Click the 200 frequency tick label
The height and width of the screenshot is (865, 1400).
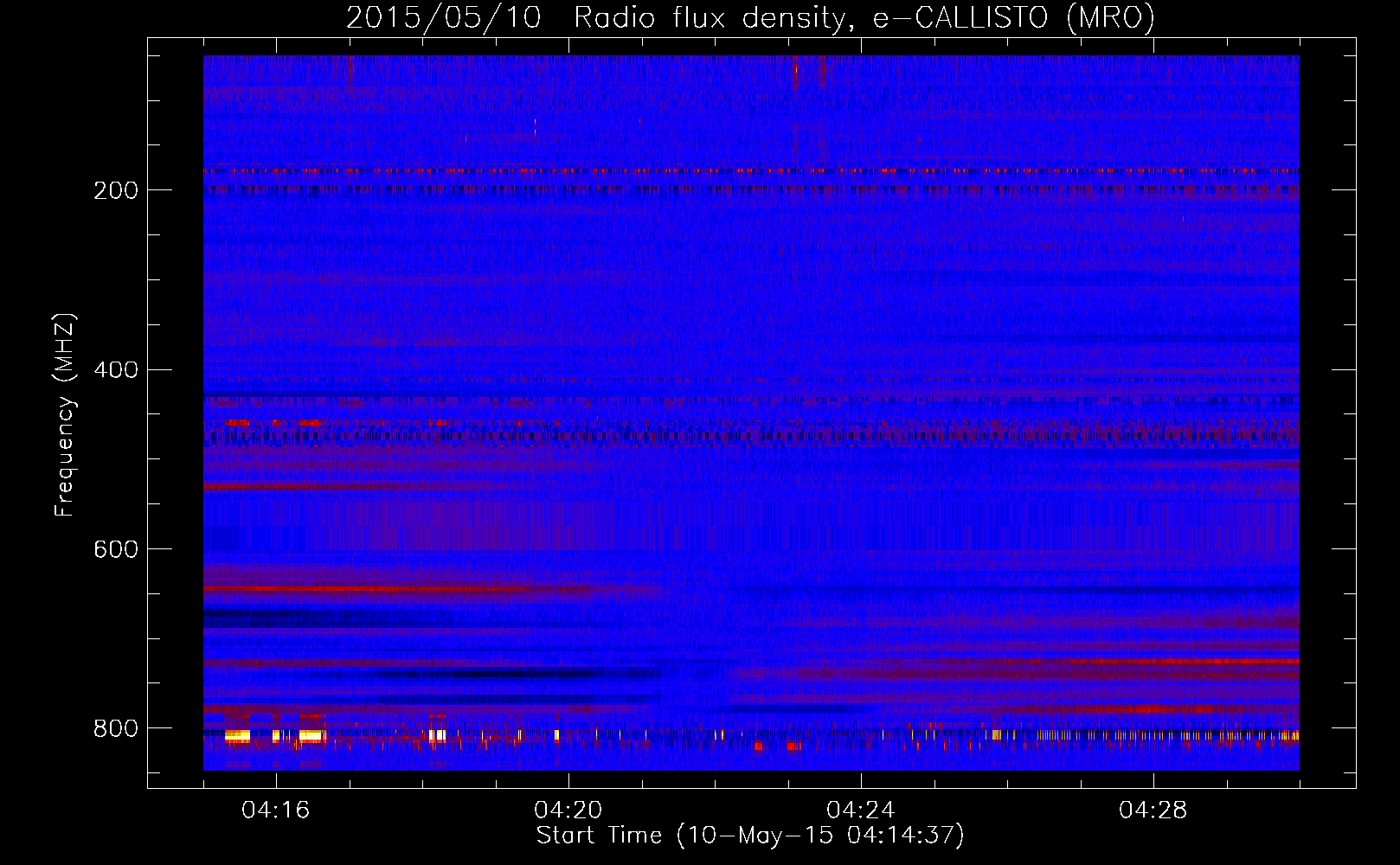(116, 190)
